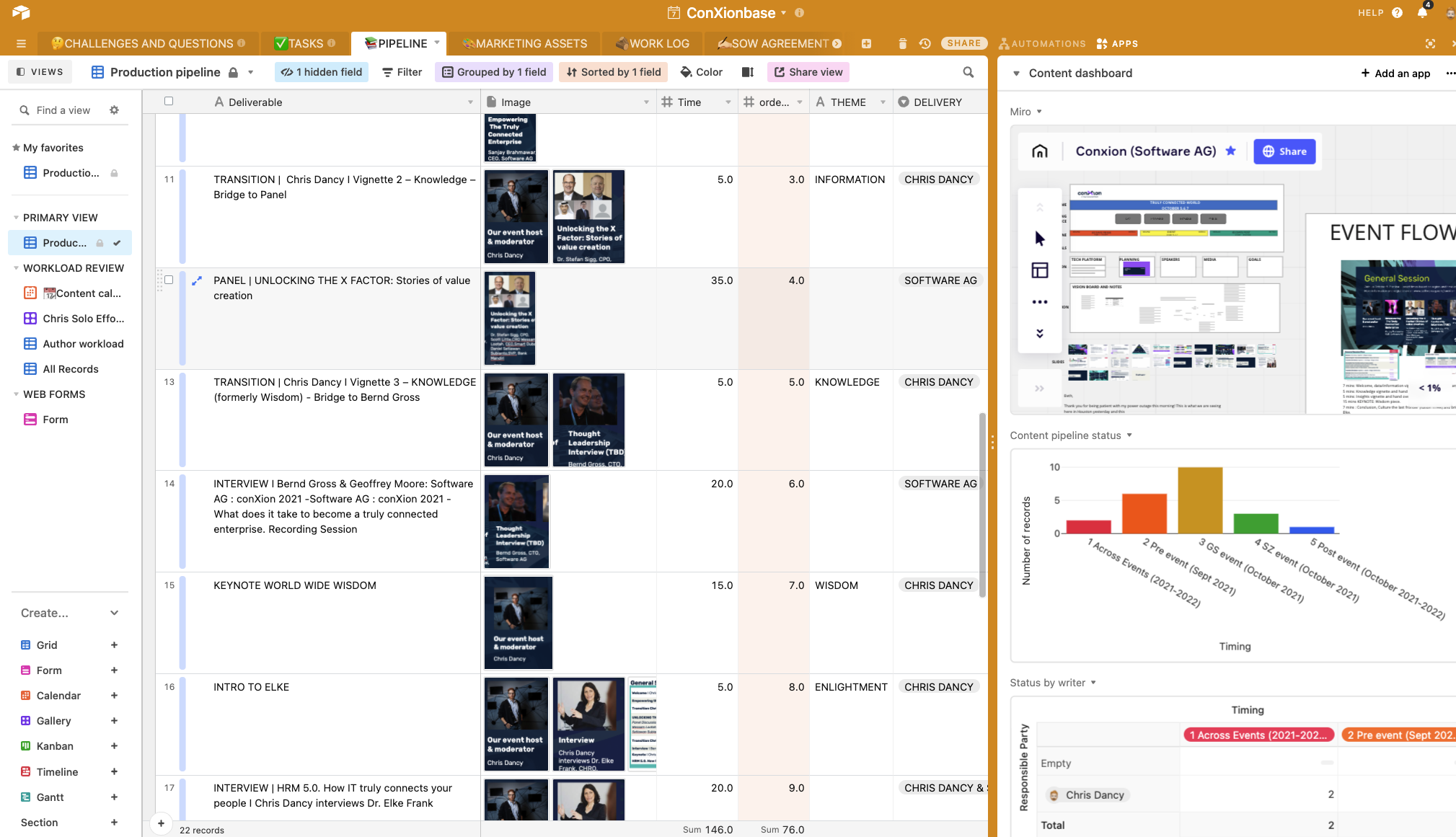
Task: Check the PANEL UNLOCKING row checkbox
Action: tap(169, 280)
